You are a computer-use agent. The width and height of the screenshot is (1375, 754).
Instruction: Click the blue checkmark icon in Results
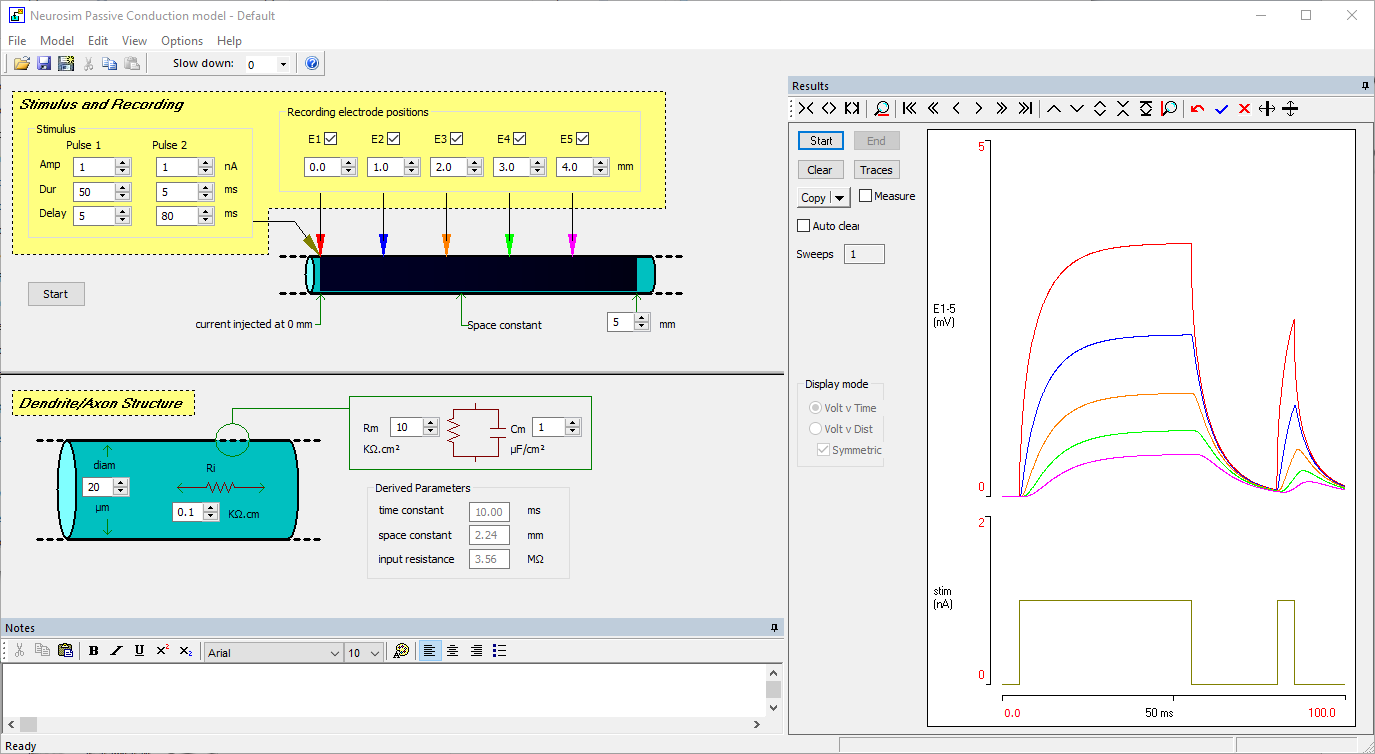(1221, 109)
